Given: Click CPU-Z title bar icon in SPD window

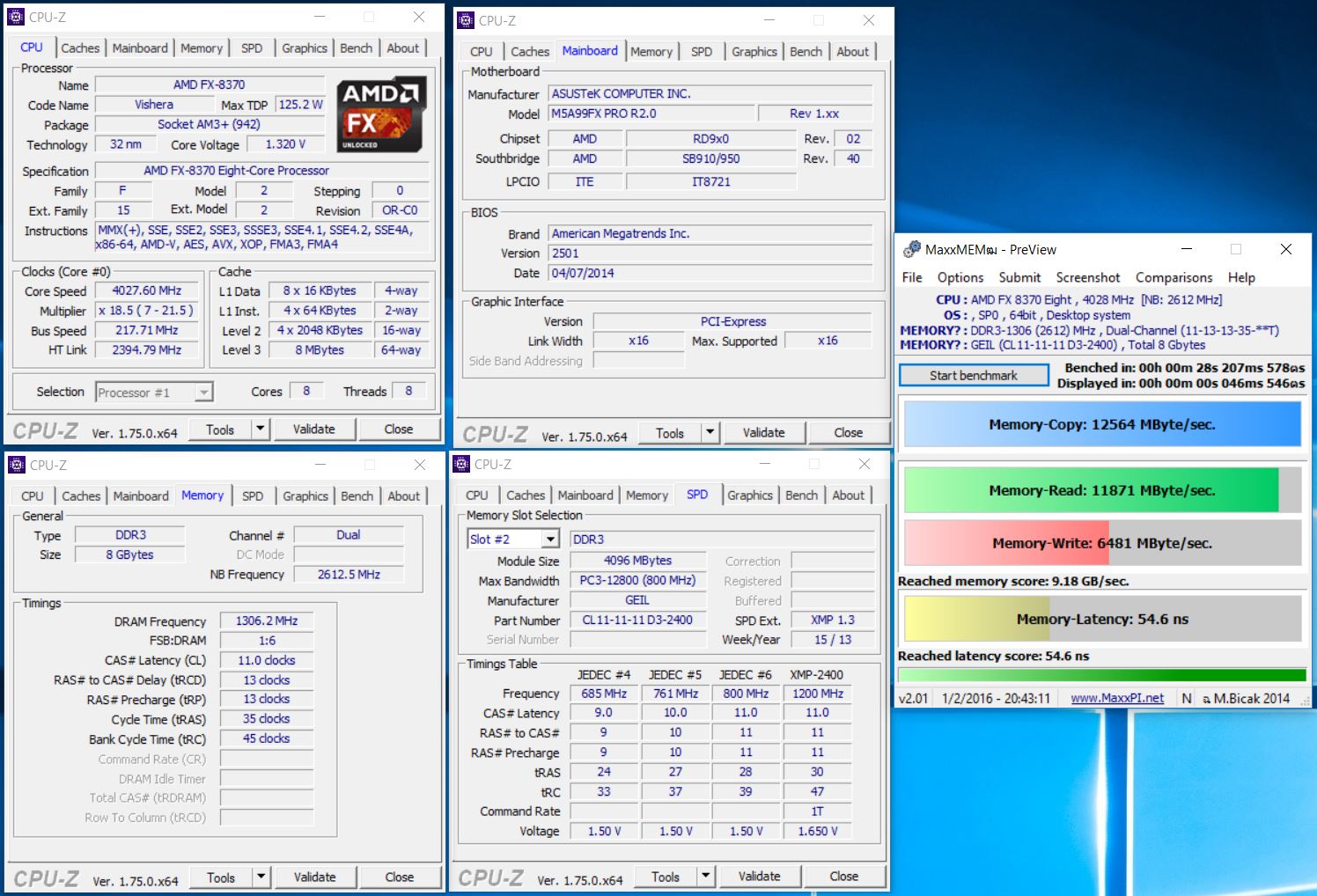Looking at the screenshot, I should coord(461,464).
